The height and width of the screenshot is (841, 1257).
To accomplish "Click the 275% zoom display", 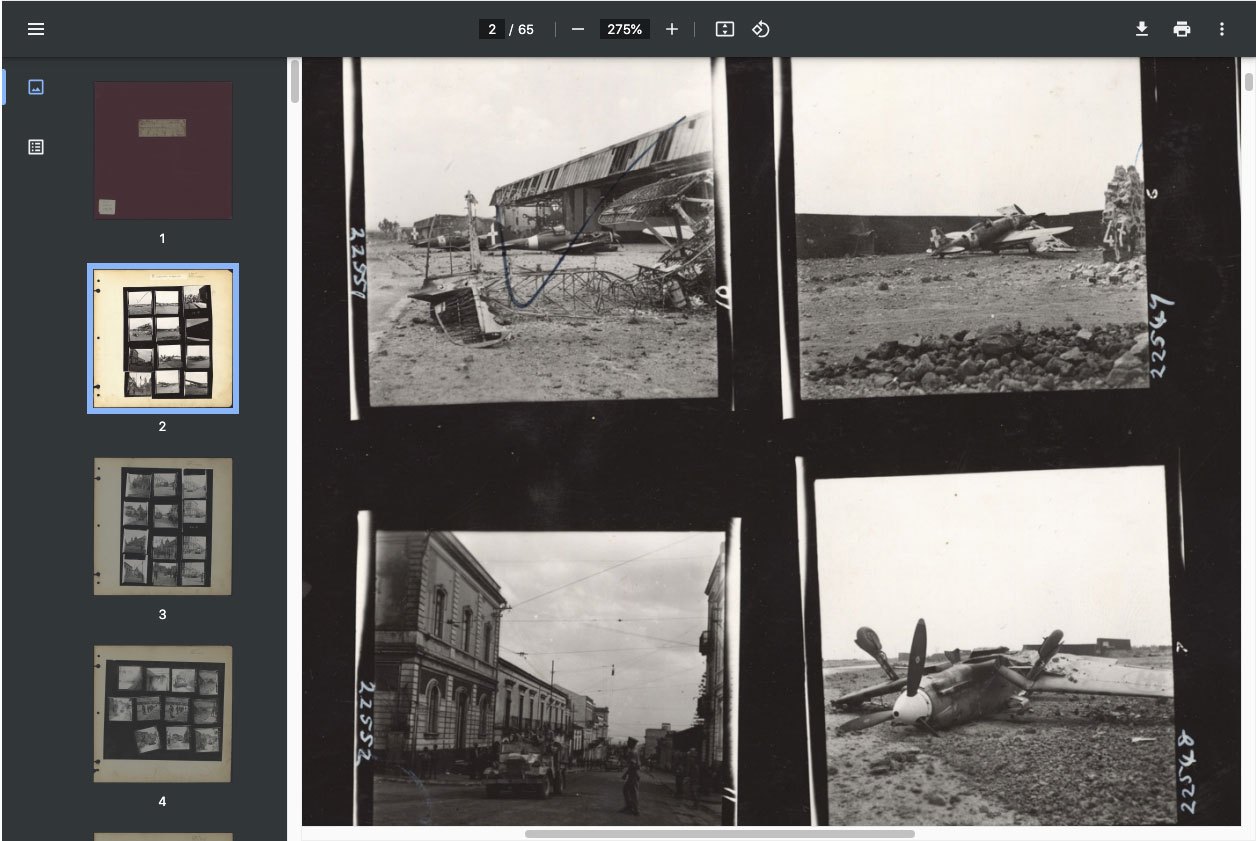I will click(x=624, y=29).
